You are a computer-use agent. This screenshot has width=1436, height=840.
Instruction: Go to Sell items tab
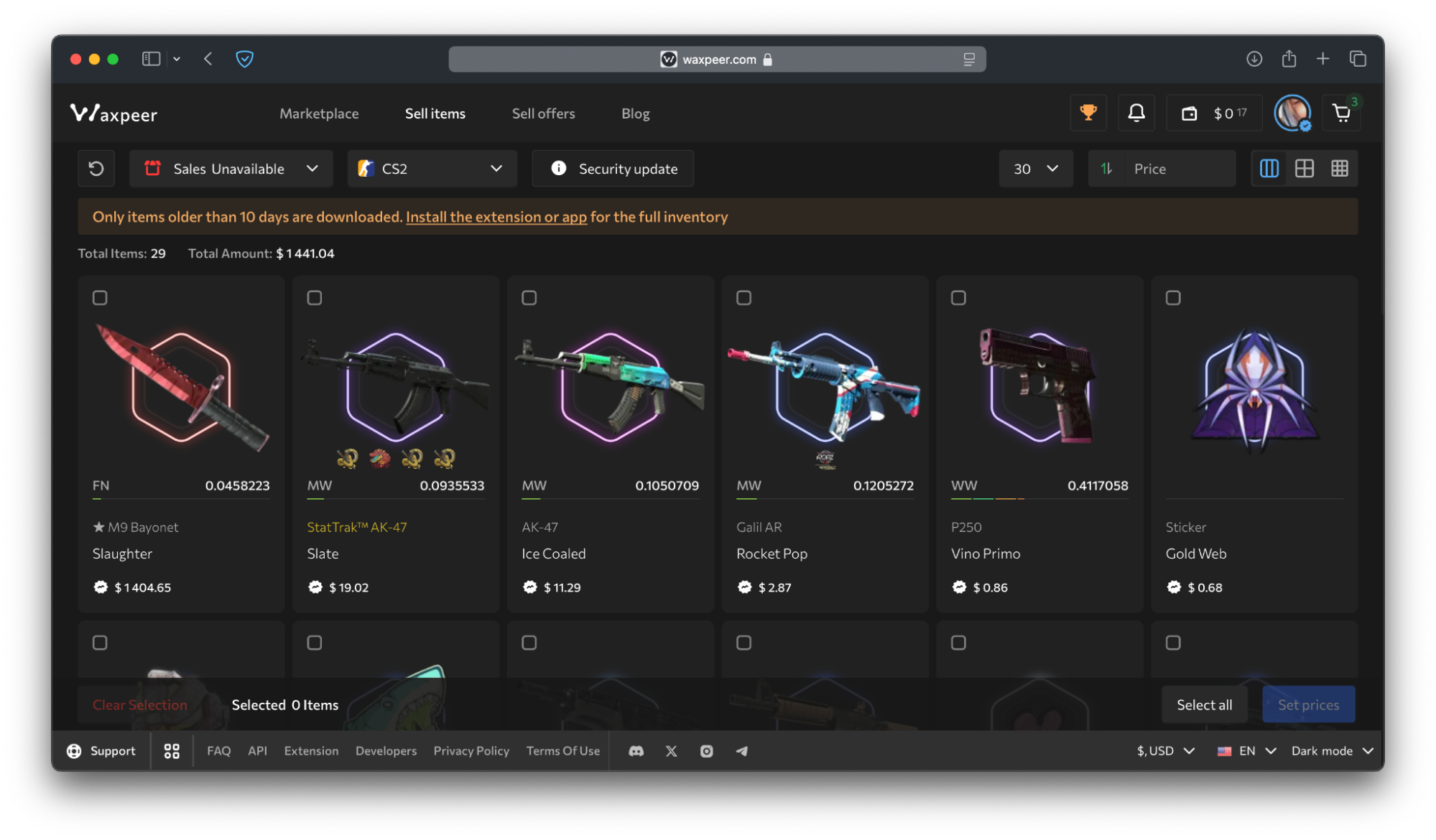(435, 113)
